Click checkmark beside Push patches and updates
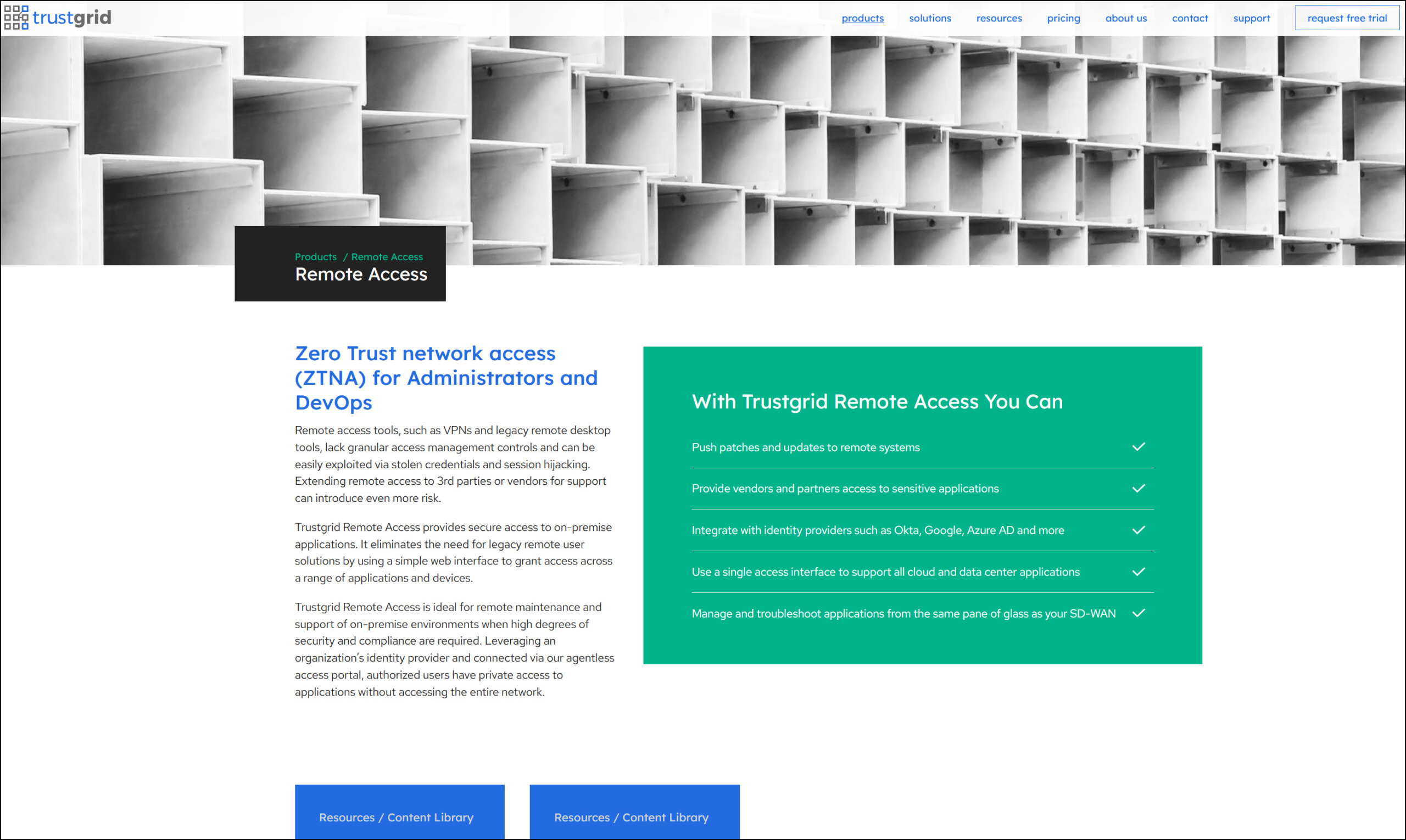The image size is (1406, 840). click(1138, 446)
